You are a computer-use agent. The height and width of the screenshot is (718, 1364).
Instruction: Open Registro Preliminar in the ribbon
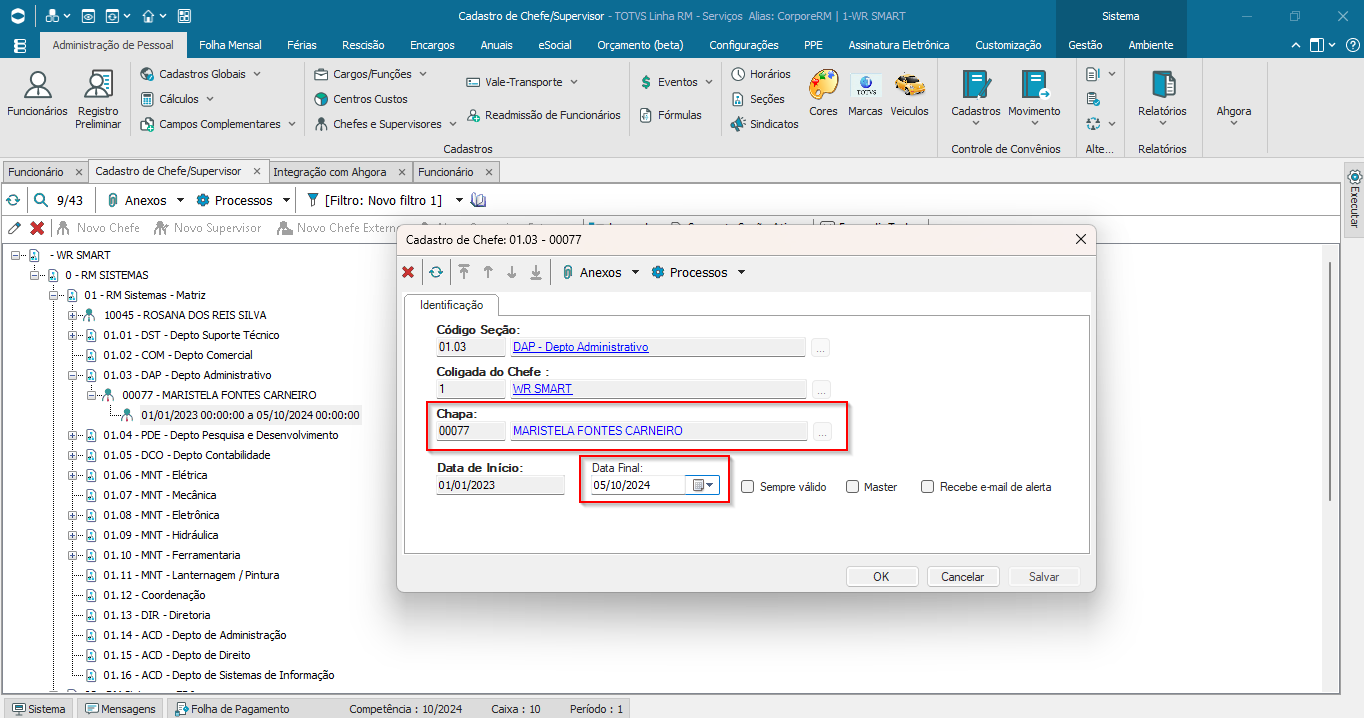98,98
